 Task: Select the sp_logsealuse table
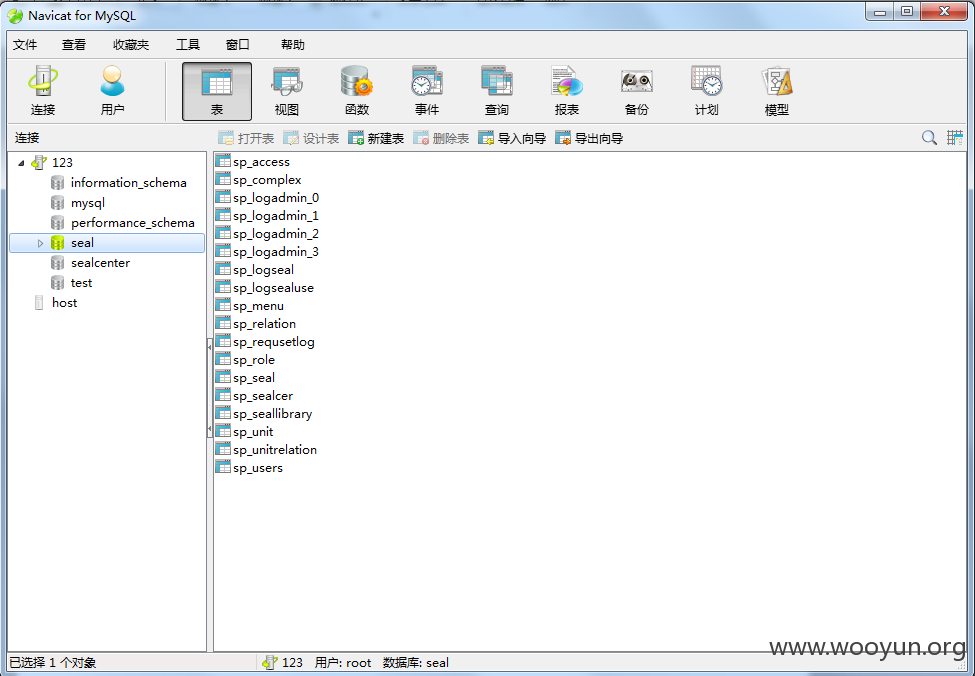pos(274,288)
